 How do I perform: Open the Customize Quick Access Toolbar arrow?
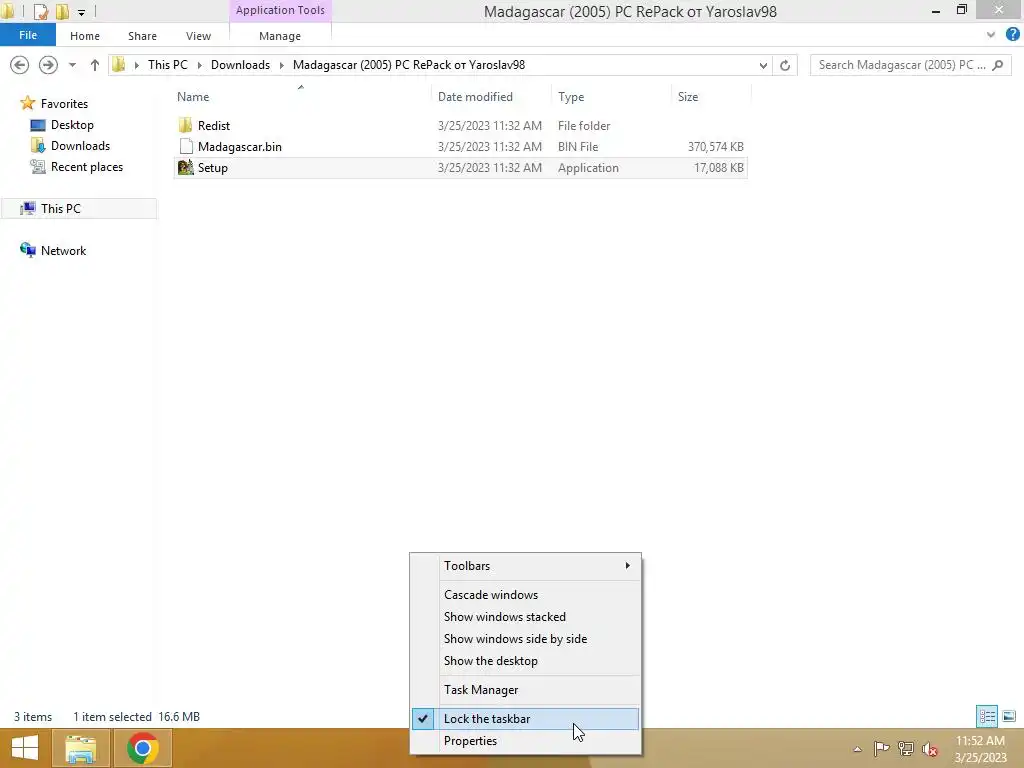(81, 12)
